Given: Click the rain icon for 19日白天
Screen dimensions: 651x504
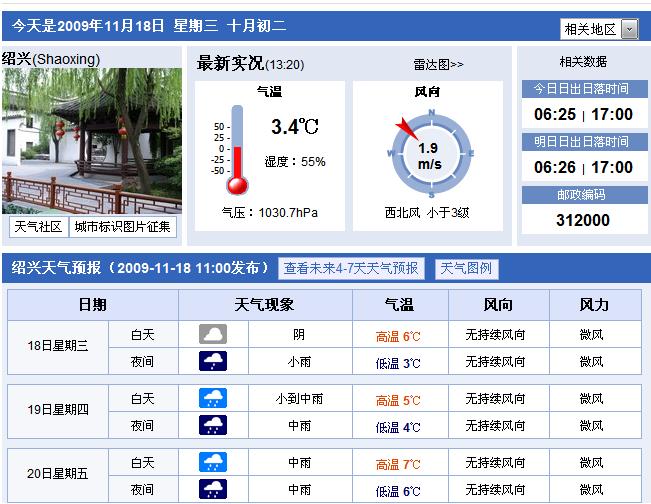Looking at the screenshot, I should (x=213, y=399).
